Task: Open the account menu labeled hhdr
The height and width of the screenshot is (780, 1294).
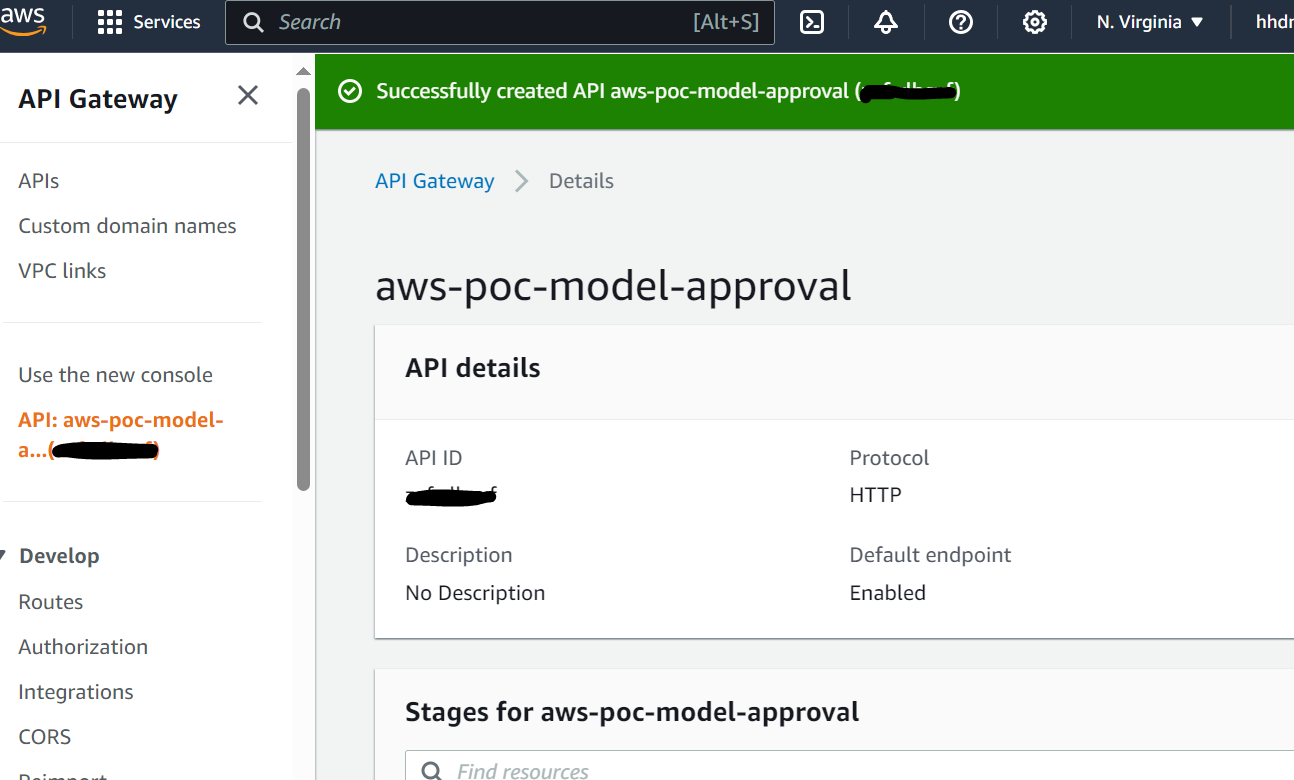Action: (1275, 21)
